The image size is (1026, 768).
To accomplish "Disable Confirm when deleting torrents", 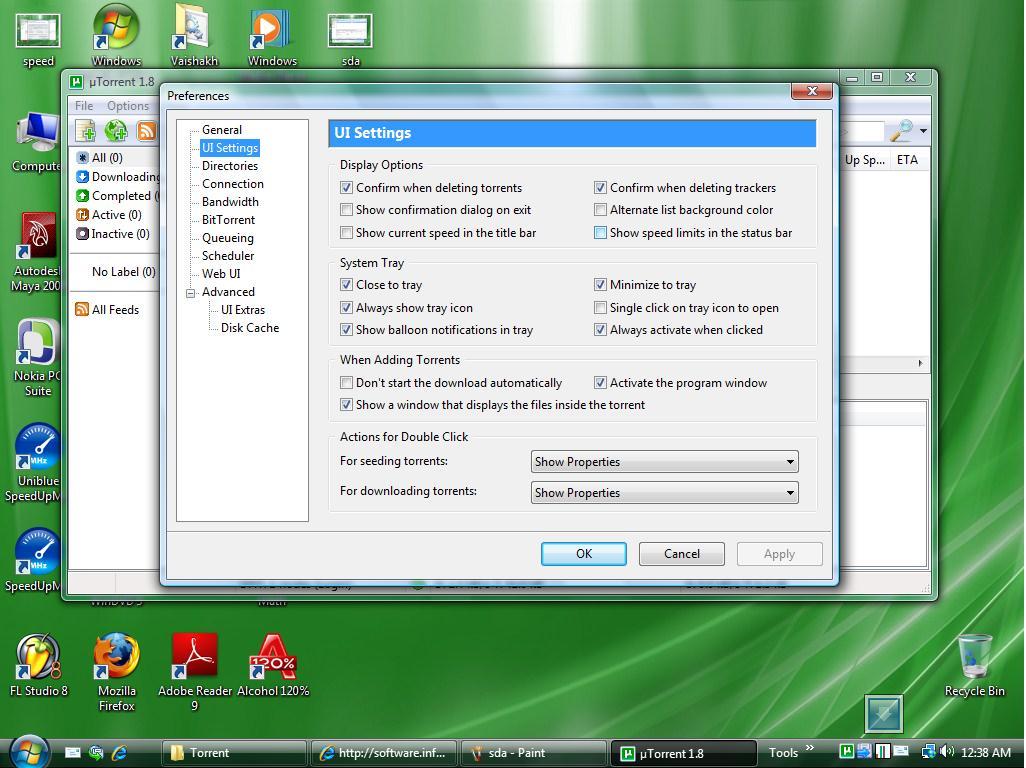I will point(347,187).
